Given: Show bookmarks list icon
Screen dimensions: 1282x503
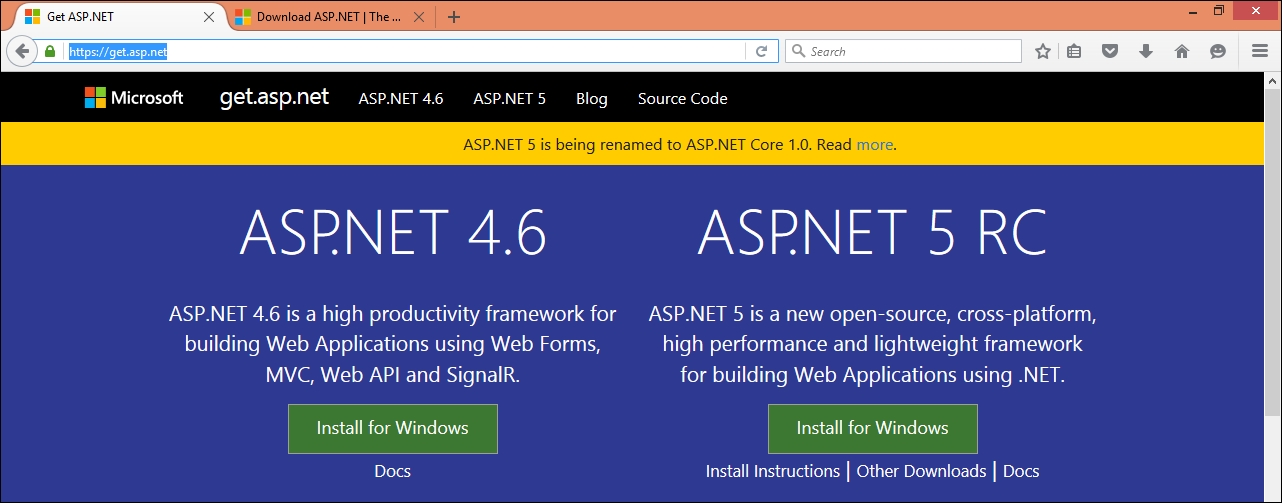Looking at the screenshot, I should 1074,51.
